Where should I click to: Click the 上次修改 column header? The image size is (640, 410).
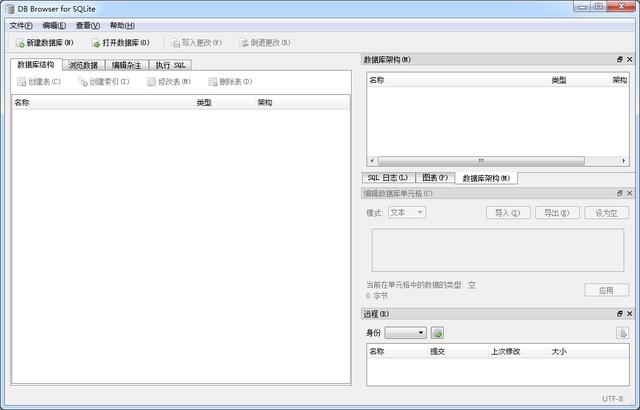tap(519, 351)
